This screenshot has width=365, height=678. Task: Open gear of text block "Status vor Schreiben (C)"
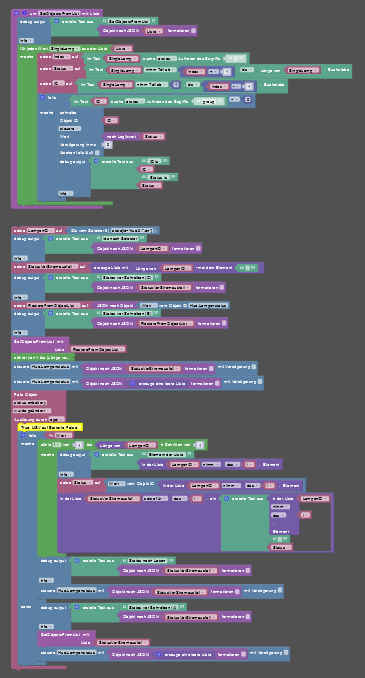pos(50,277)
